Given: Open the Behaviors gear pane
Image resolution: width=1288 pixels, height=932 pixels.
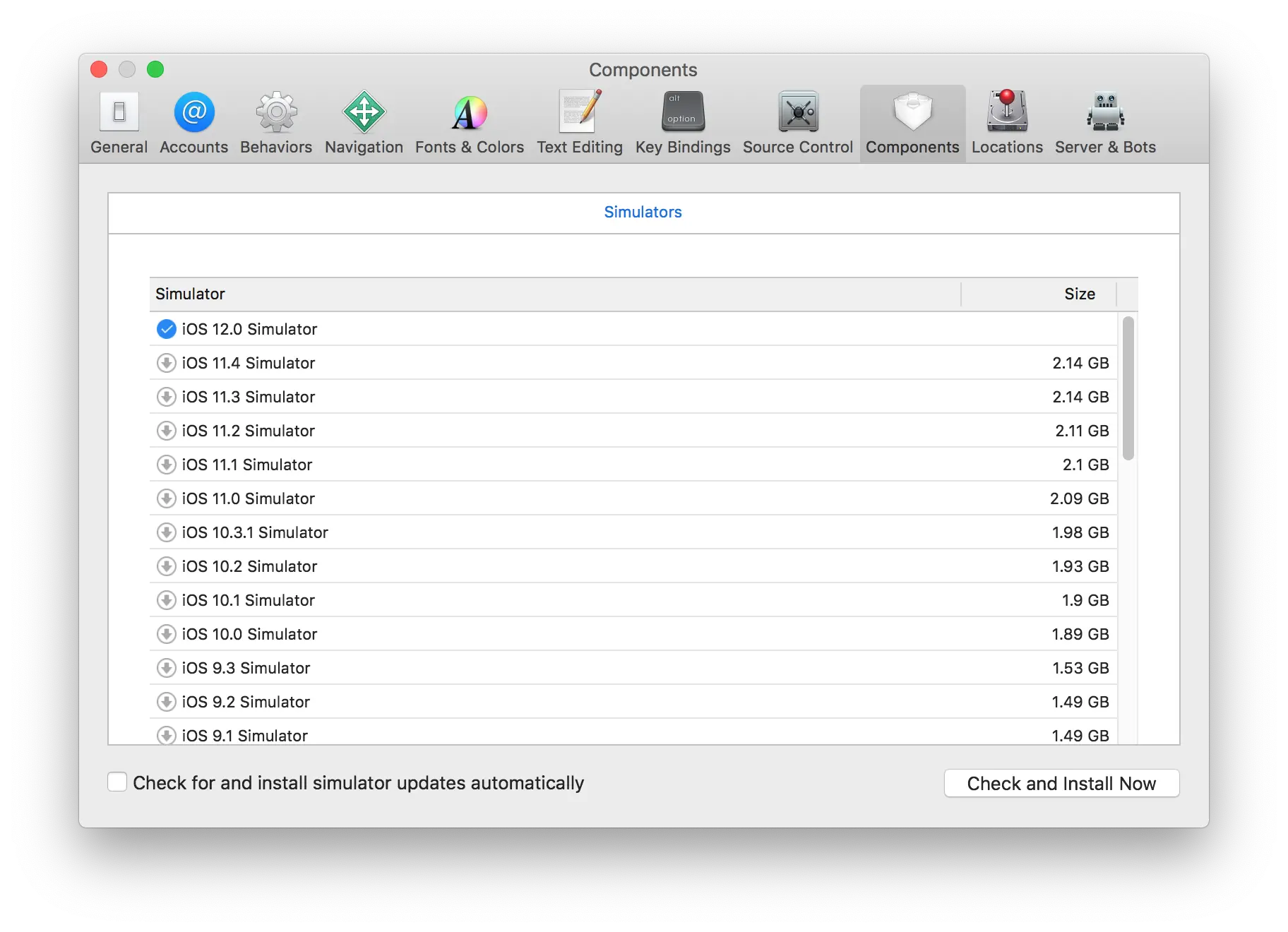Looking at the screenshot, I should [x=275, y=123].
